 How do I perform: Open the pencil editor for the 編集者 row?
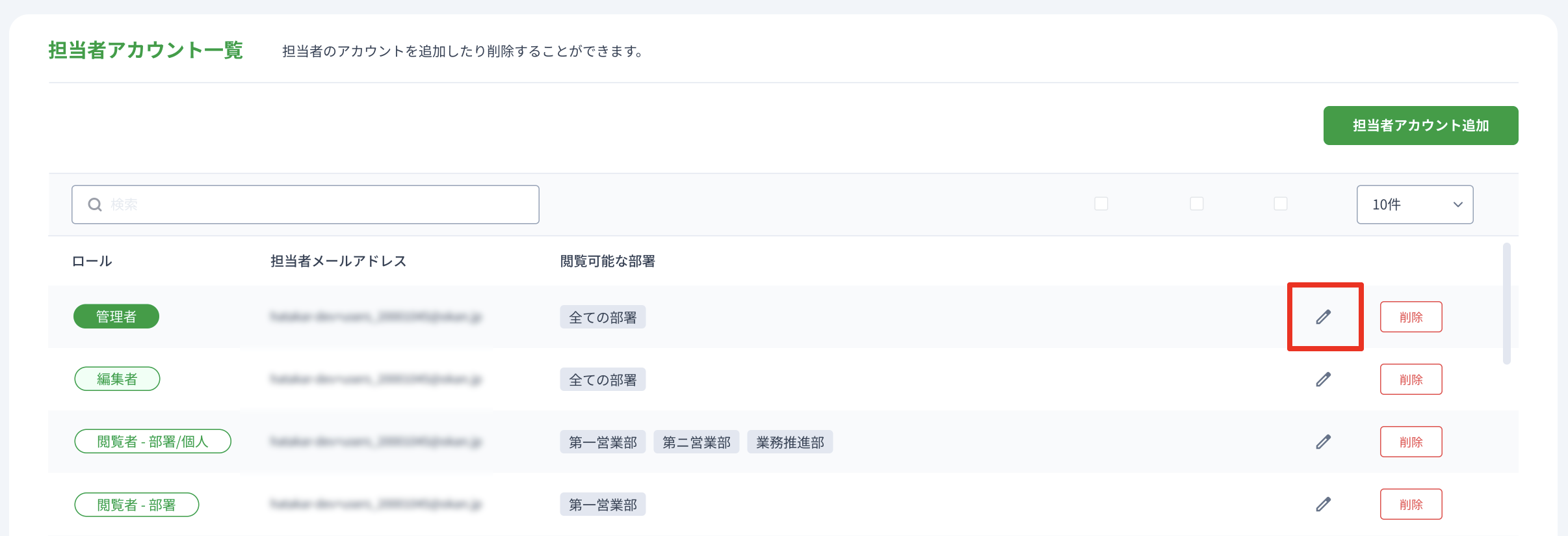[1324, 379]
